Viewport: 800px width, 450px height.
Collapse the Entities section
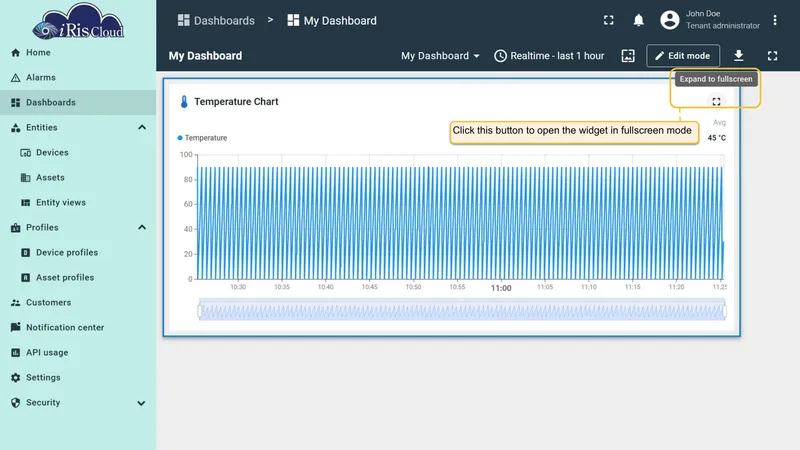click(x=142, y=128)
